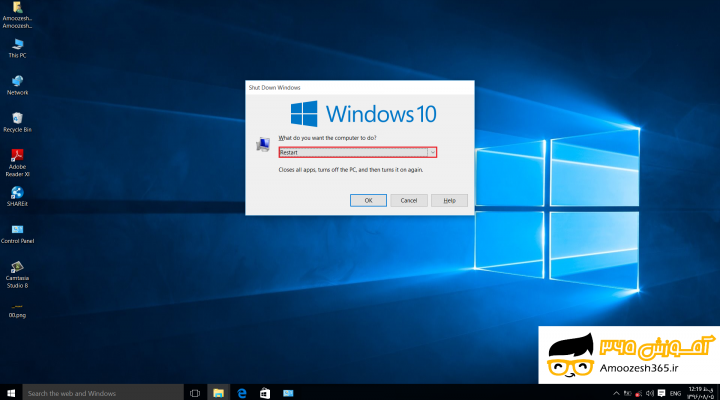Open the Action Center notifications icon
The image size is (720, 400).
click(661, 393)
